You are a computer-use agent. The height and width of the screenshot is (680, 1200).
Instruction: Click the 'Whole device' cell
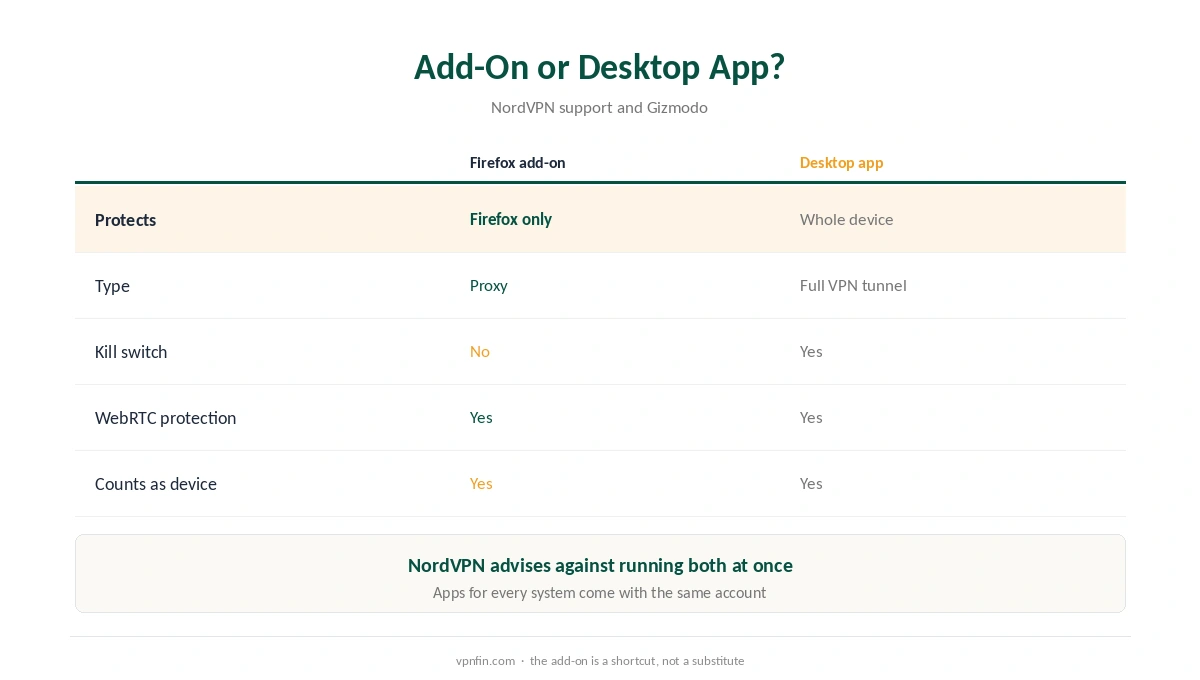(847, 219)
